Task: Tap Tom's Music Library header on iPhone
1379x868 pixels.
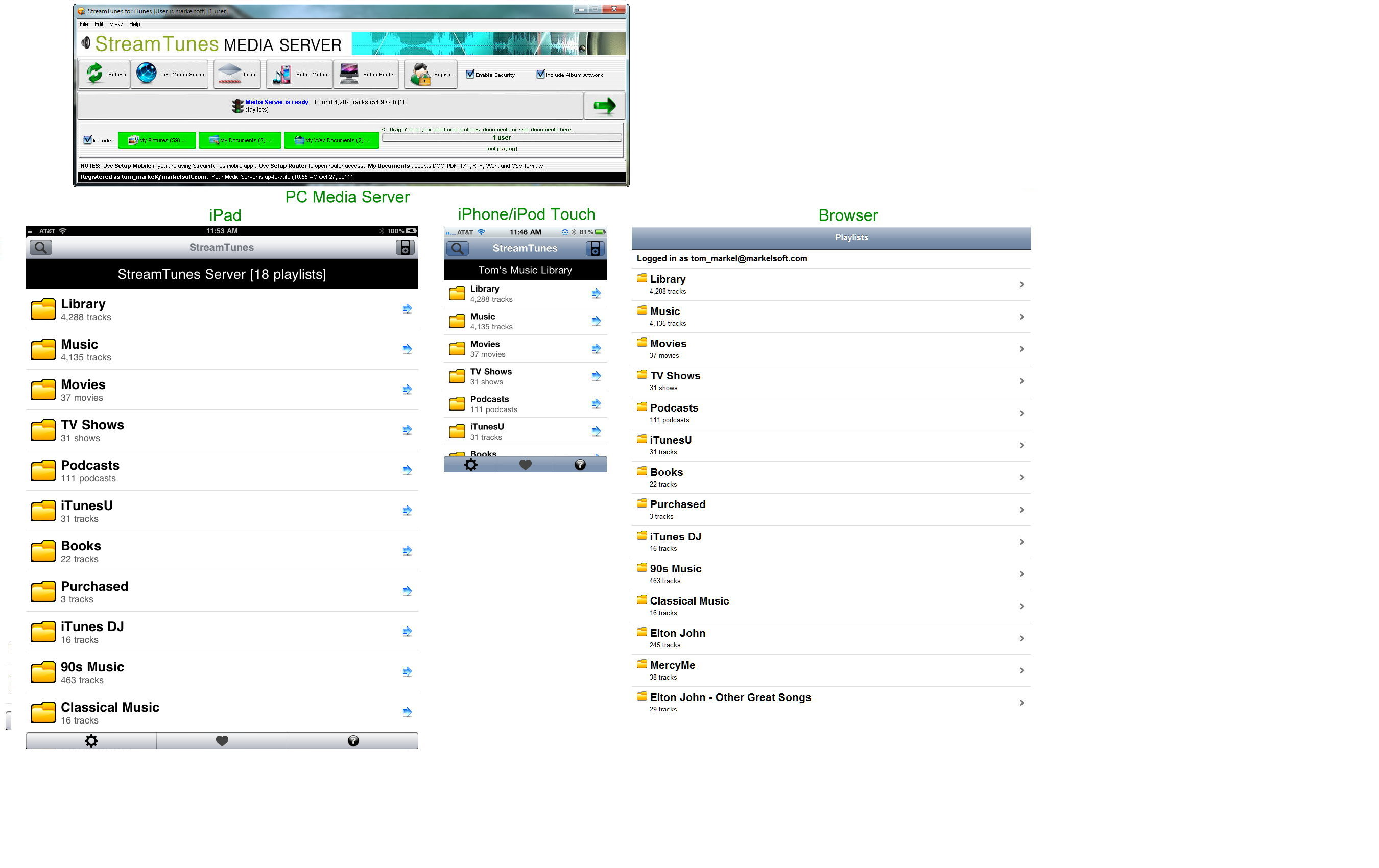Action: (525, 270)
